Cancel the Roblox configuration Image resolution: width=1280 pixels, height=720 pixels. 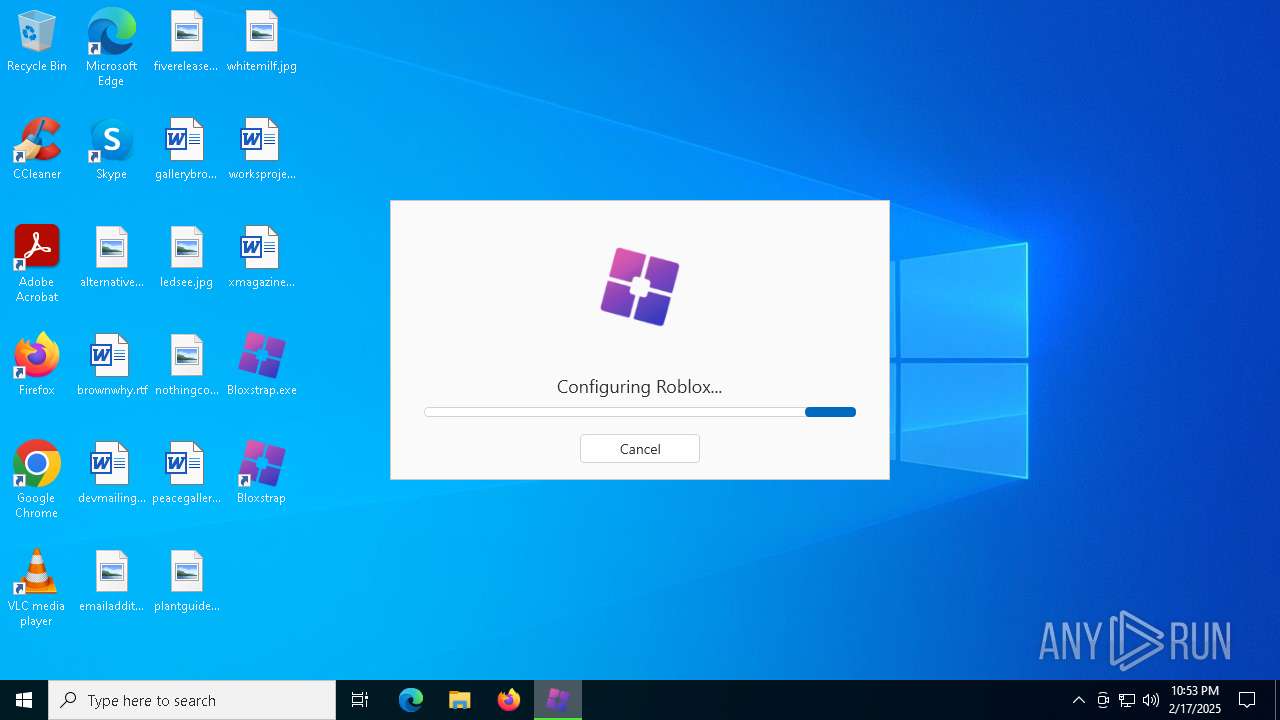(640, 449)
